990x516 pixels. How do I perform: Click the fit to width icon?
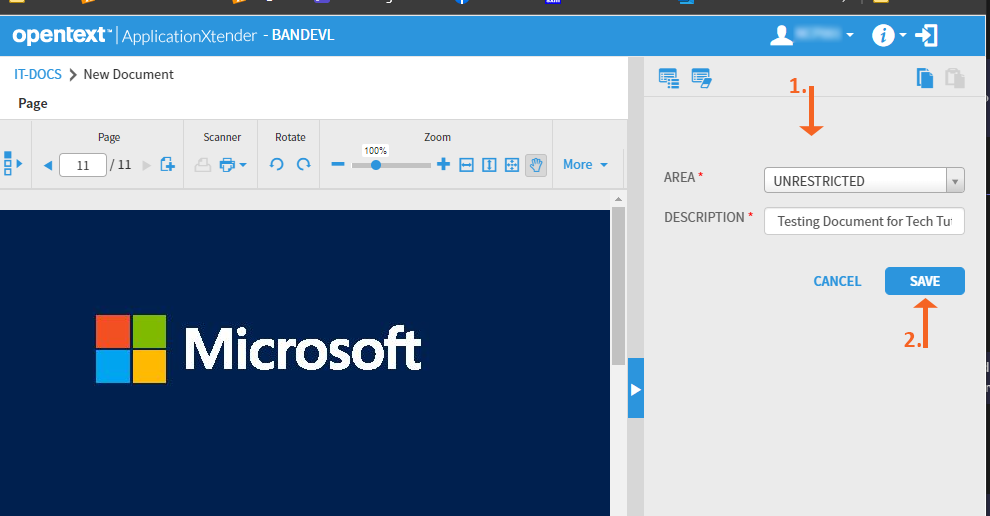(466, 165)
